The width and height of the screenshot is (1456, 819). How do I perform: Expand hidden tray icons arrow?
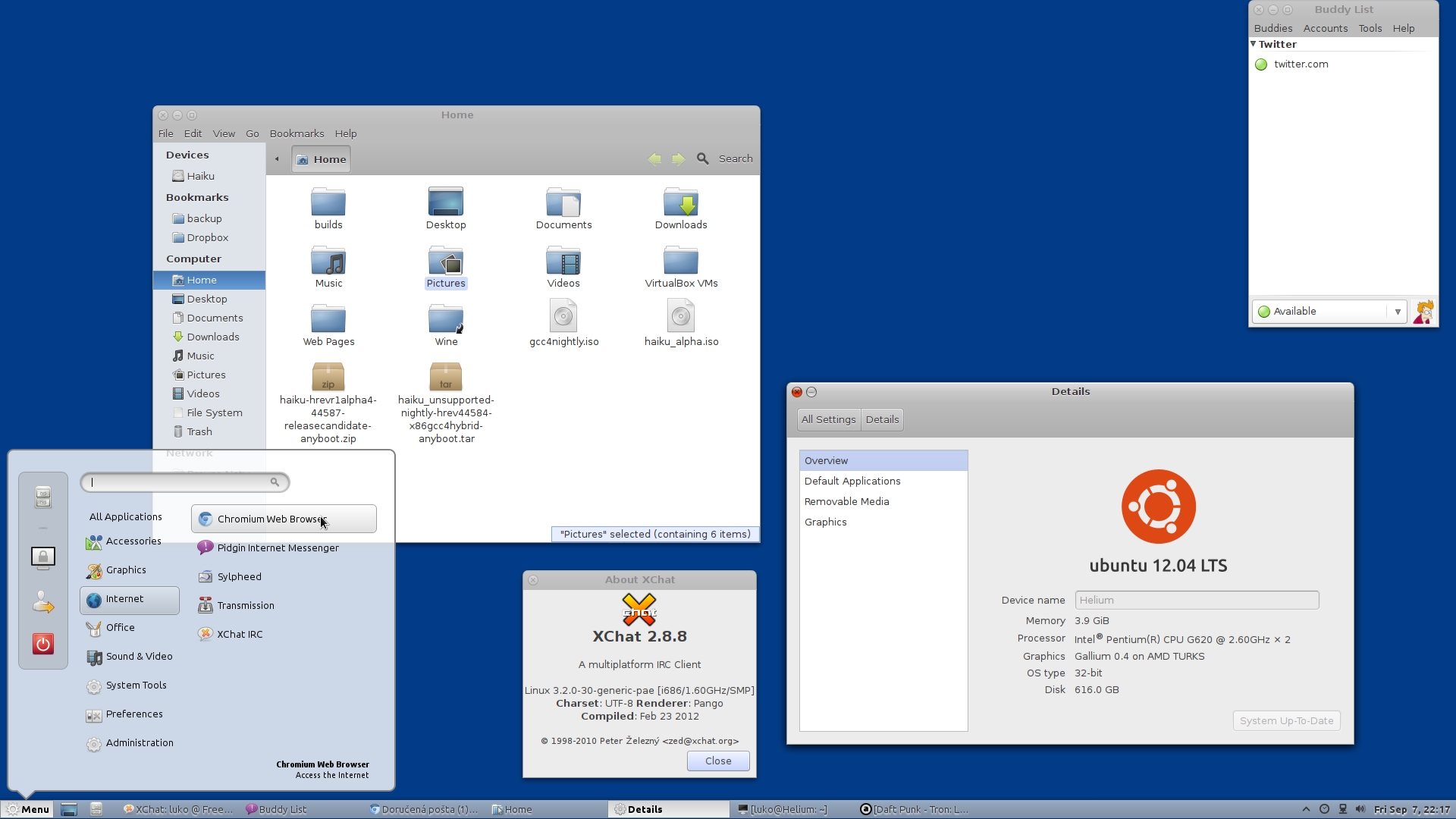tap(1306, 809)
